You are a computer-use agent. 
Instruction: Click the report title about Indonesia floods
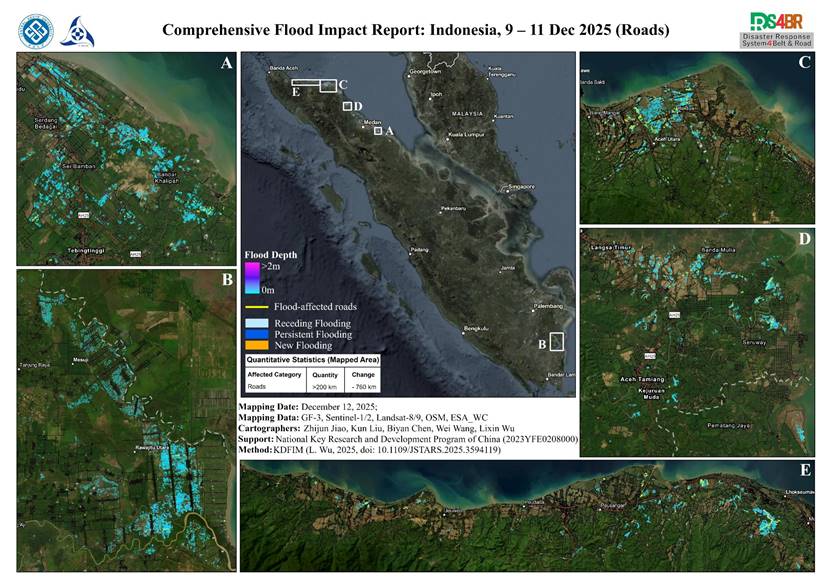pyautogui.click(x=416, y=30)
